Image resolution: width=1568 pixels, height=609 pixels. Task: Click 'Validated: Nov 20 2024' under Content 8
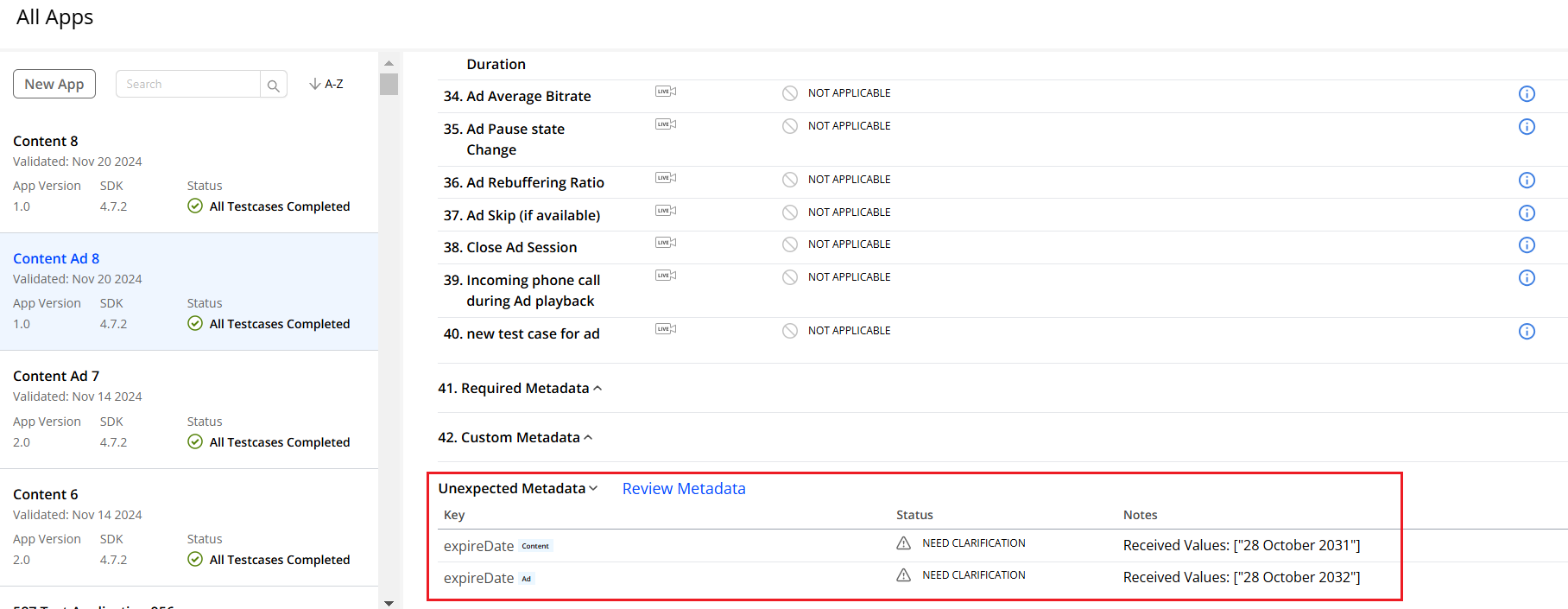78,162
